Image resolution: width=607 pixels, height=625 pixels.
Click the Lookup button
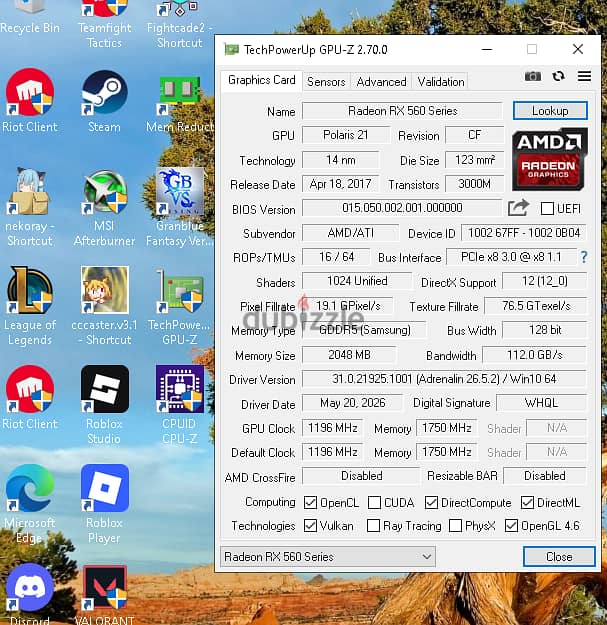click(x=550, y=110)
